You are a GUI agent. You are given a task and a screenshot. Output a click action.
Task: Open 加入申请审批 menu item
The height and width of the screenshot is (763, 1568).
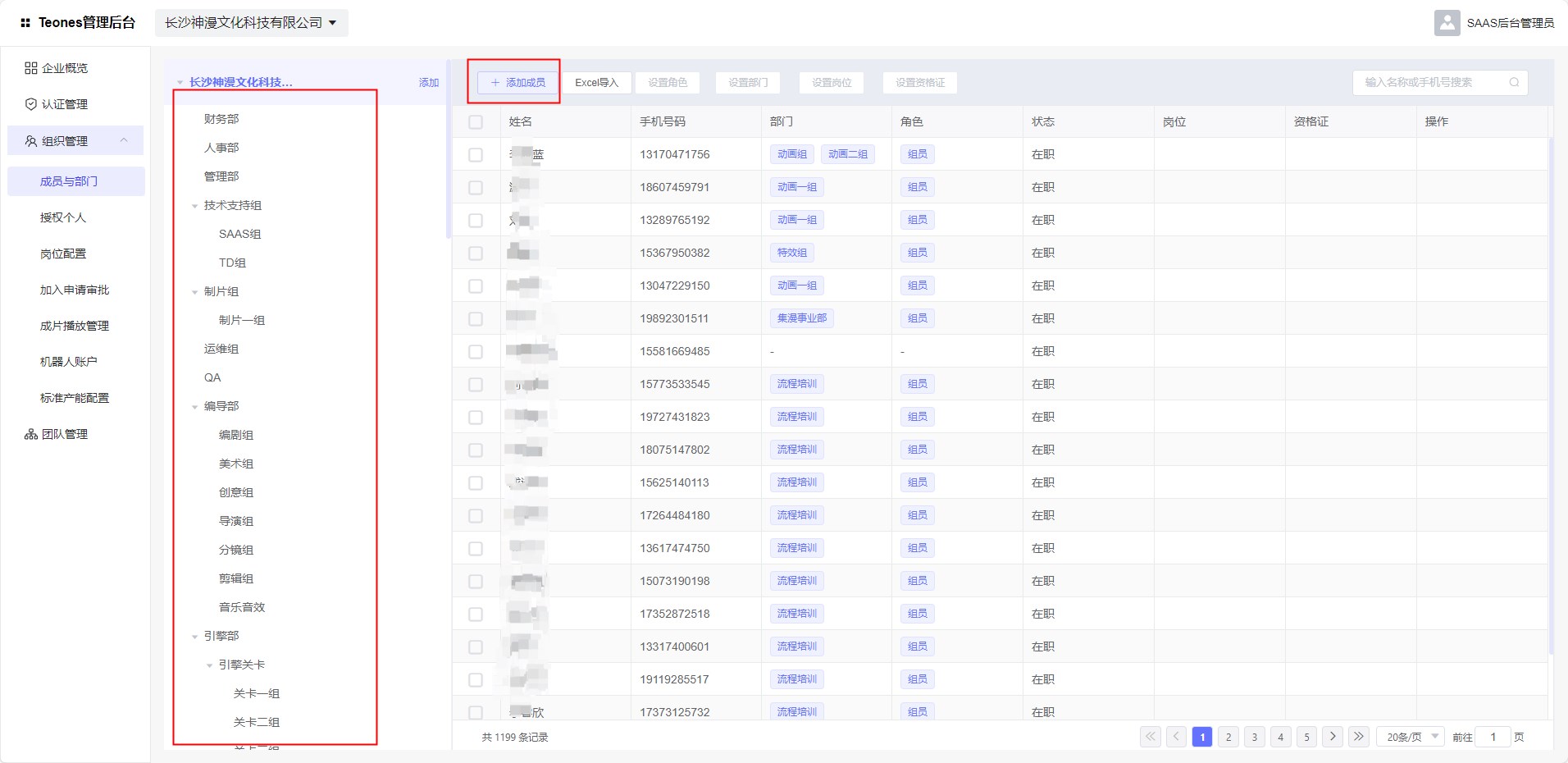click(x=75, y=290)
